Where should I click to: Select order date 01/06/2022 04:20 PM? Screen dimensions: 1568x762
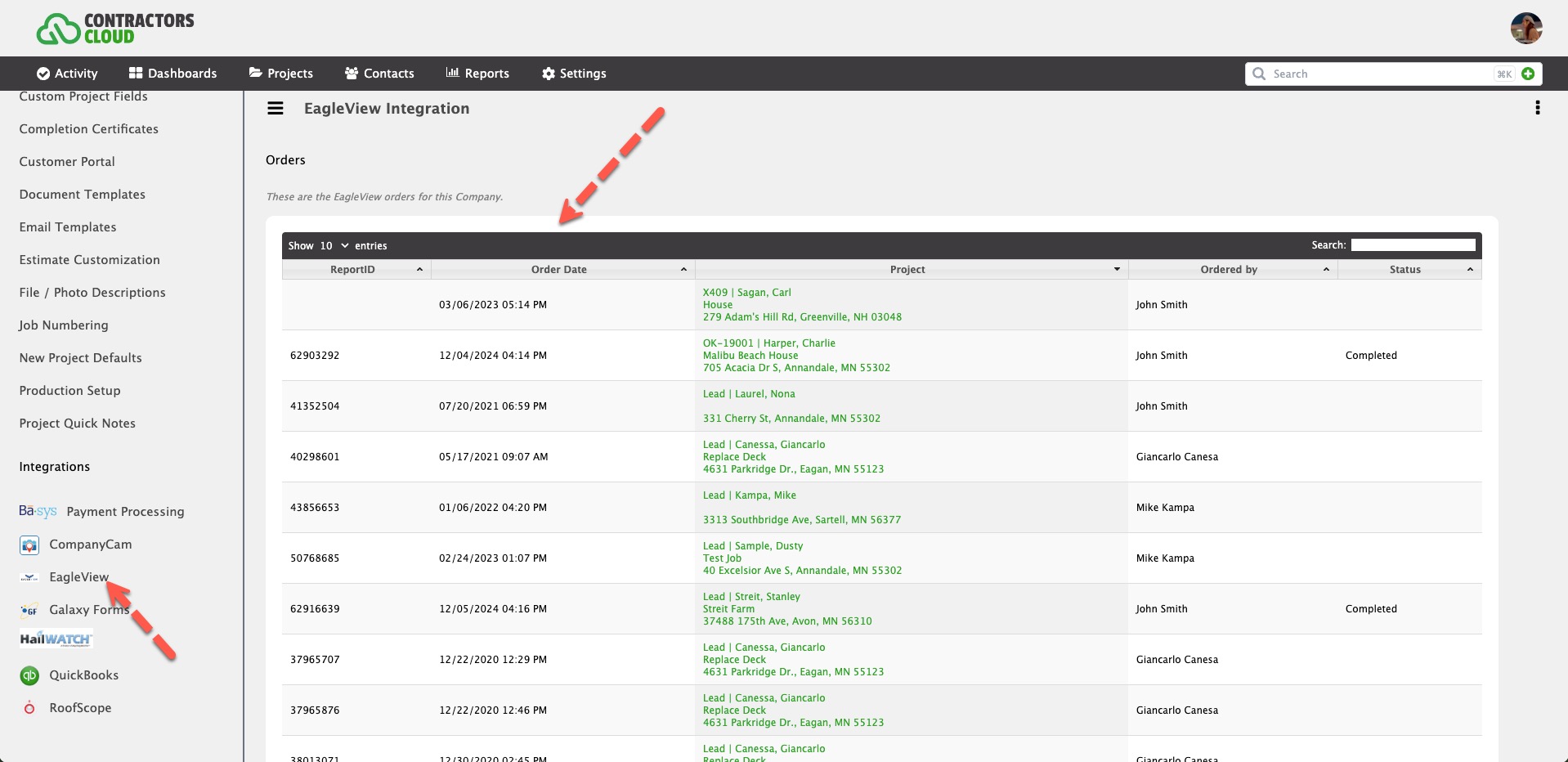click(493, 508)
